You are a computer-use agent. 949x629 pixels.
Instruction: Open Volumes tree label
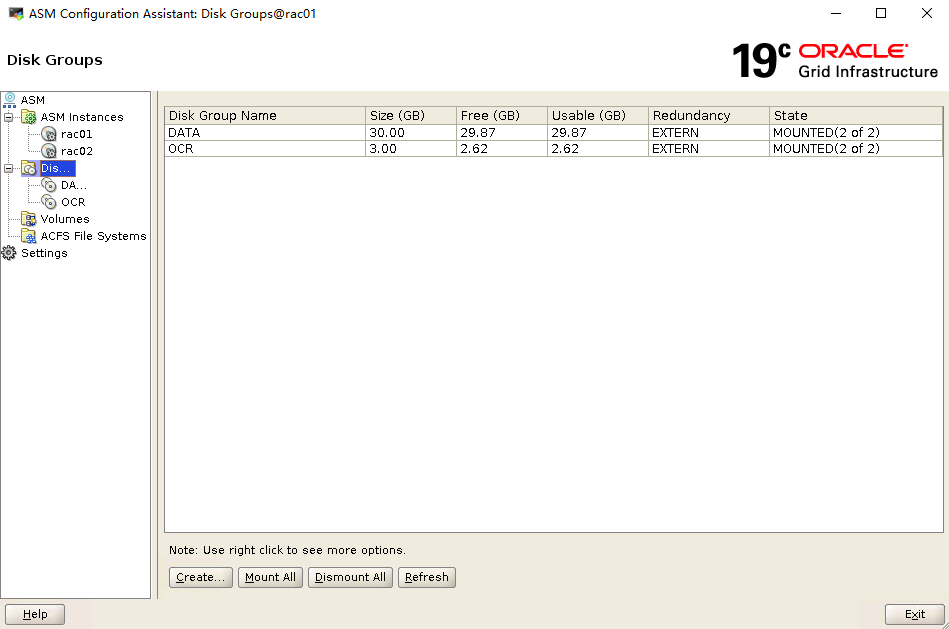point(65,219)
